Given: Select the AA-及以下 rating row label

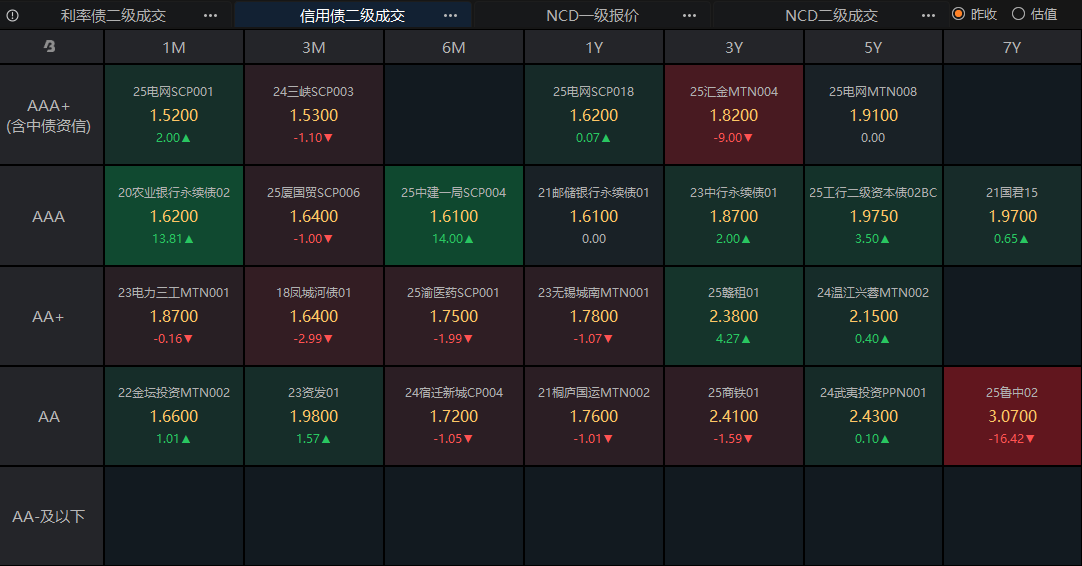Looking at the screenshot, I should coord(50,516).
